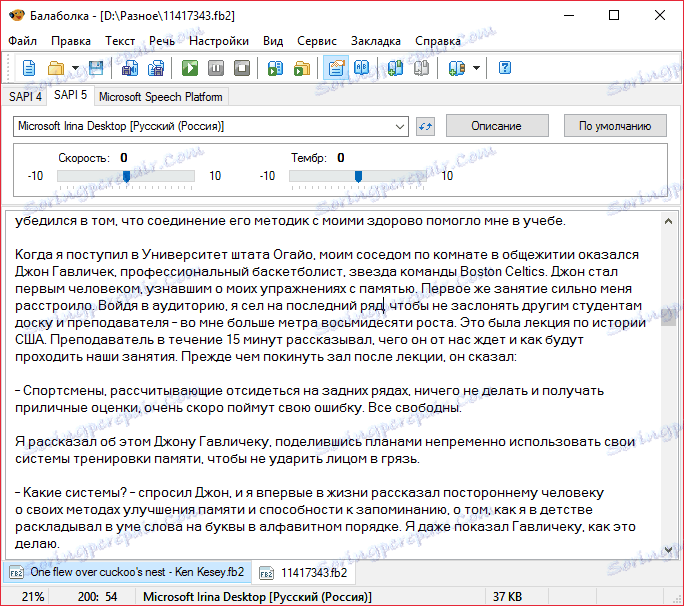Screen dimensions: 684x606
Task: Click the vertical scrollbar thumb
Action: [668, 317]
